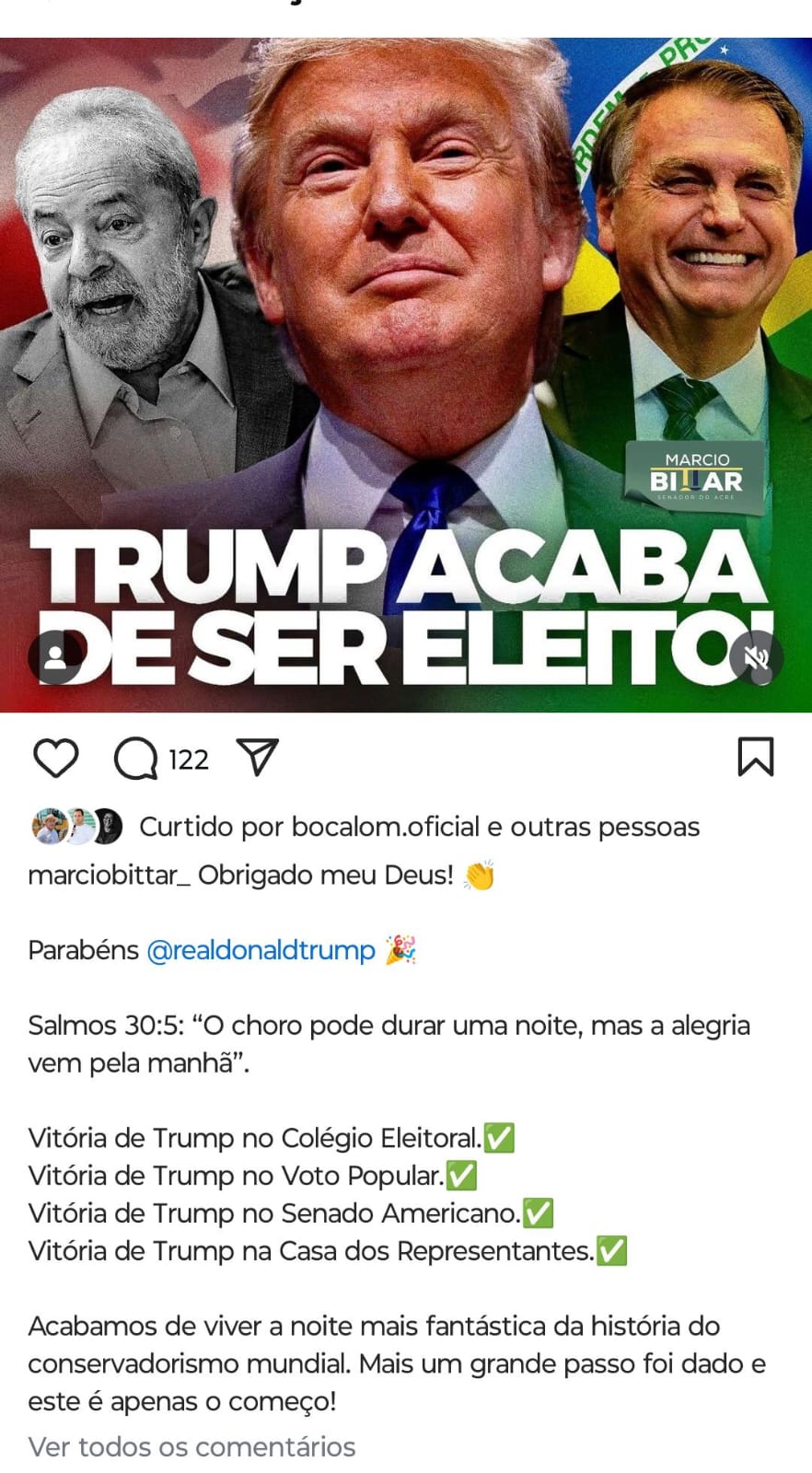Tap the "Salmos 30:5" caption line
The width and height of the screenshot is (812, 1473).
tap(389, 1044)
